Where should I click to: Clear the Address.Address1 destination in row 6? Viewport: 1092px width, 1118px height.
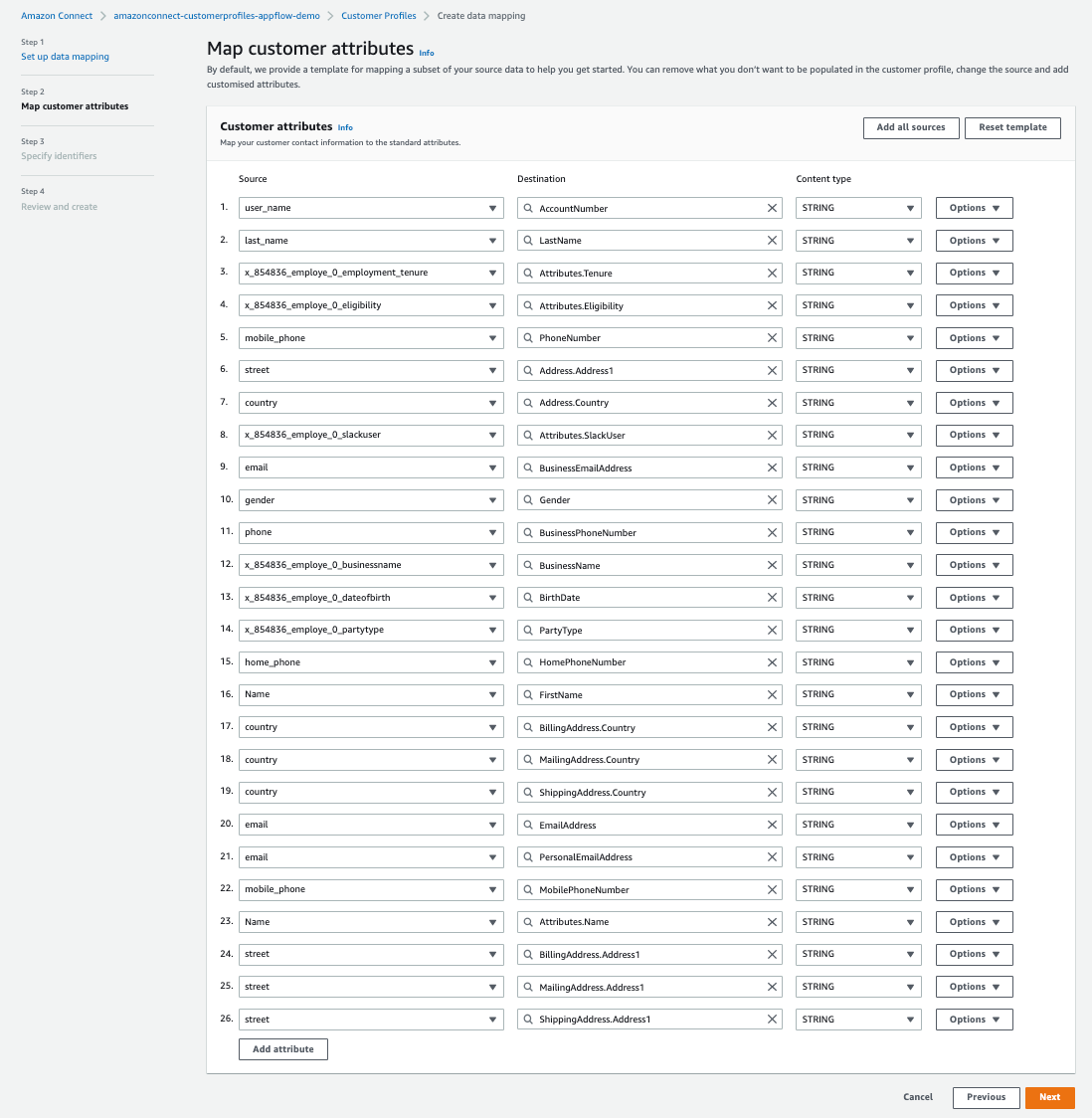click(772, 370)
